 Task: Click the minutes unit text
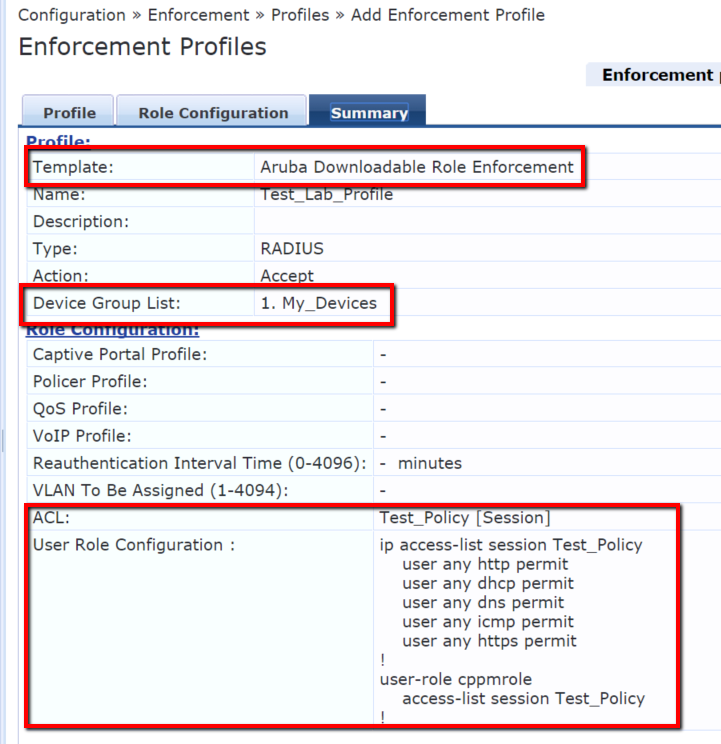coord(430,463)
